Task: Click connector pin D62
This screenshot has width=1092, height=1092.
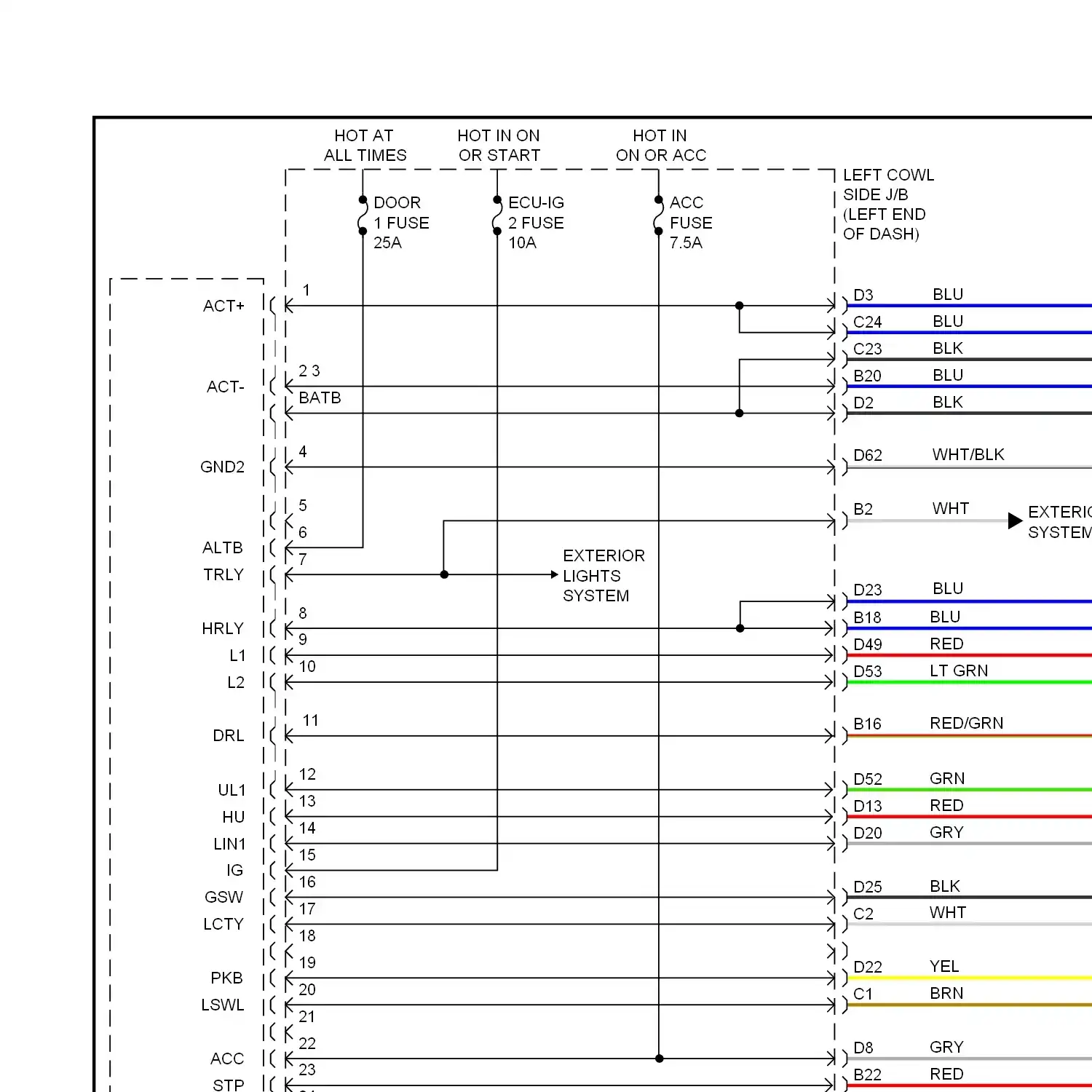Action: [x=867, y=455]
